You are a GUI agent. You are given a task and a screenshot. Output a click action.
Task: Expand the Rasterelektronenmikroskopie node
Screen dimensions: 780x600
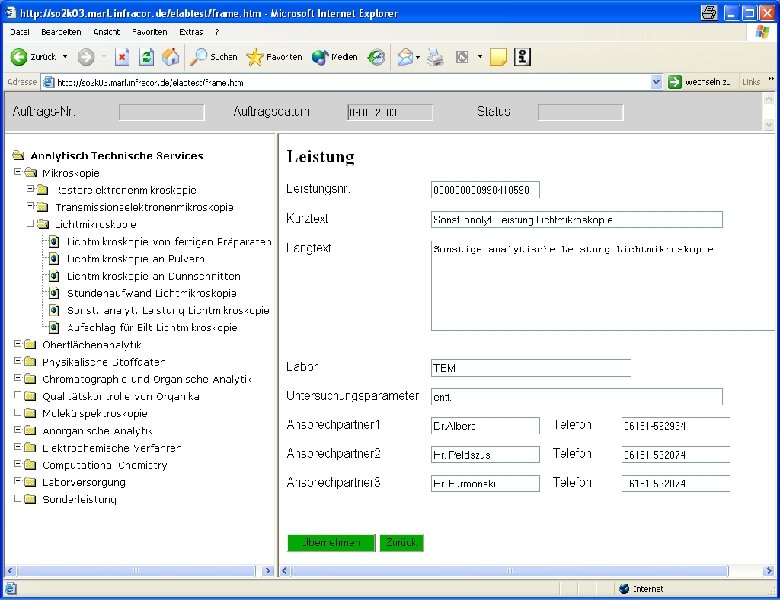[30, 189]
